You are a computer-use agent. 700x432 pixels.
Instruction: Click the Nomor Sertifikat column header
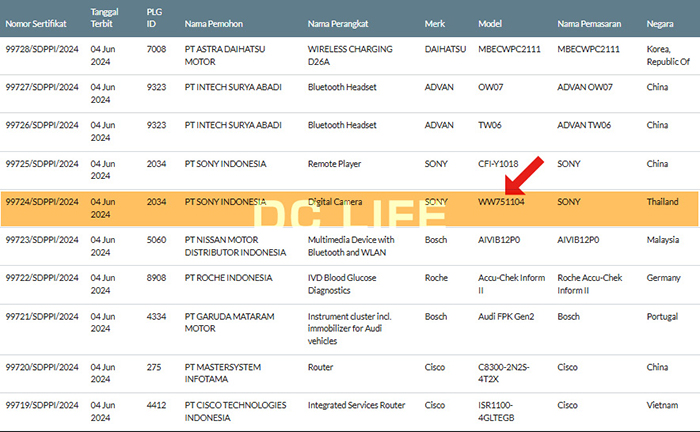(36, 24)
